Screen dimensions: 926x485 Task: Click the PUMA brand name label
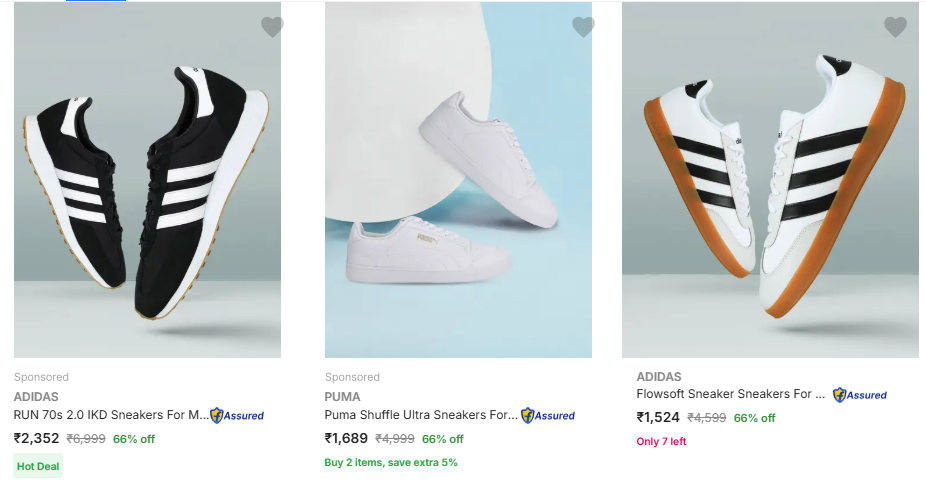[x=343, y=396]
